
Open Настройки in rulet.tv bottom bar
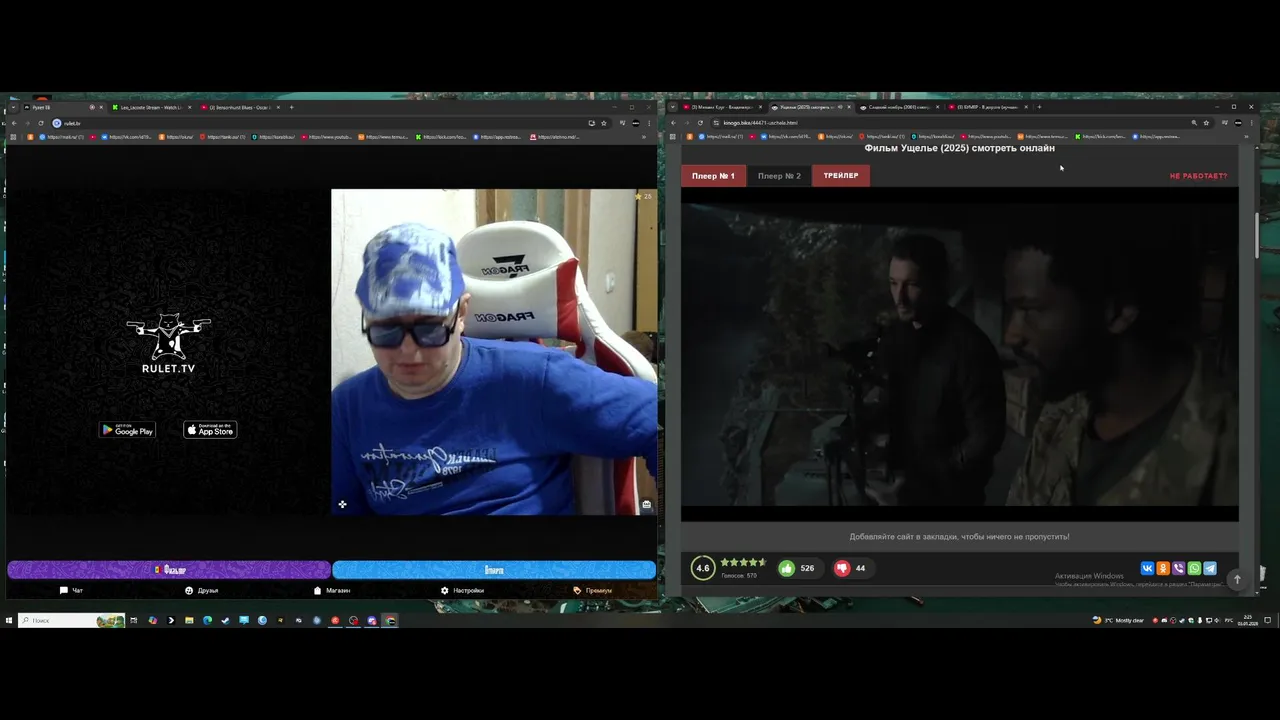tap(462, 590)
